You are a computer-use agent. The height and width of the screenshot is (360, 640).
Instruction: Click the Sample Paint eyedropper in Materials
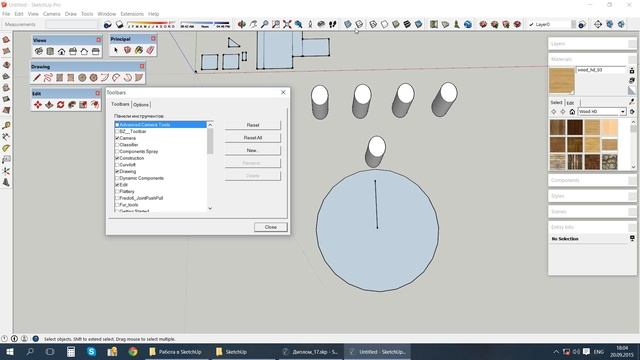tap(632, 101)
